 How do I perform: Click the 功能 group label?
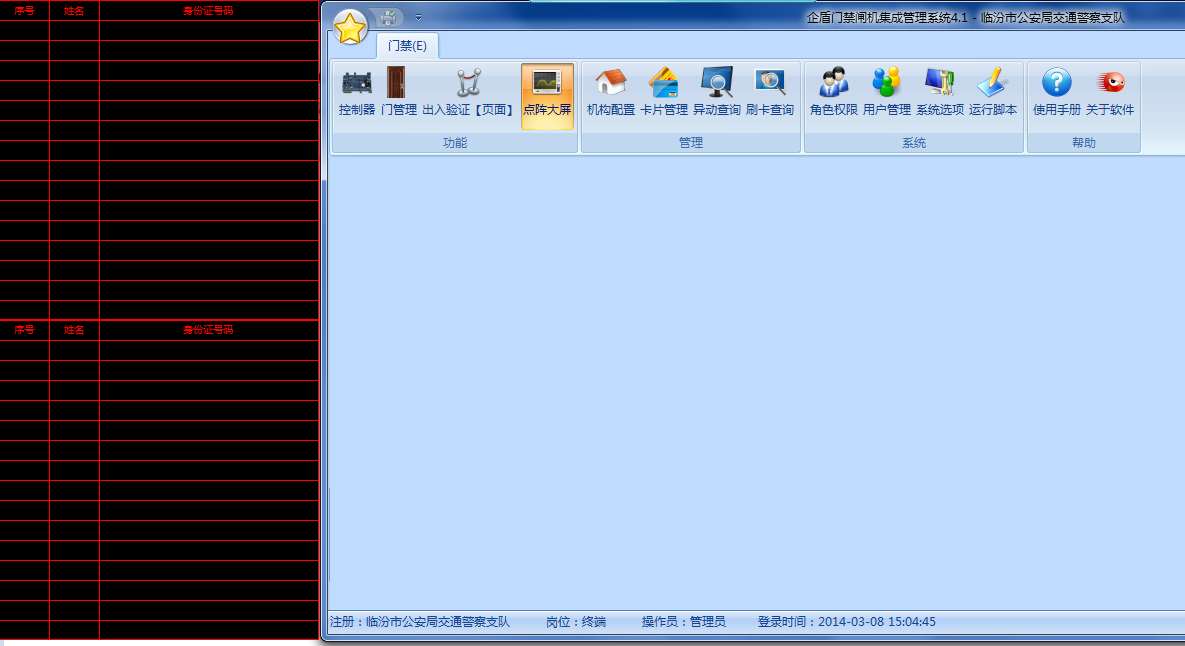click(455, 143)
